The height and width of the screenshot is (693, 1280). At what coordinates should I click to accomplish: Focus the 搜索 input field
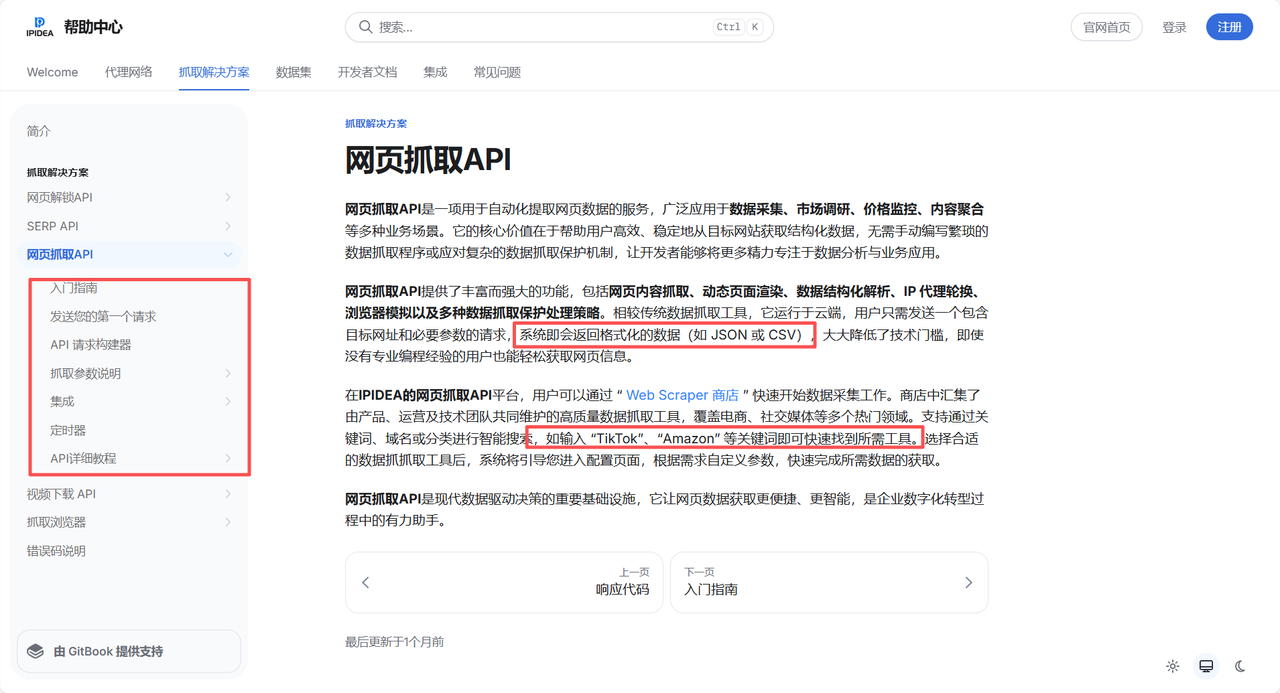(x=559, y=27)
